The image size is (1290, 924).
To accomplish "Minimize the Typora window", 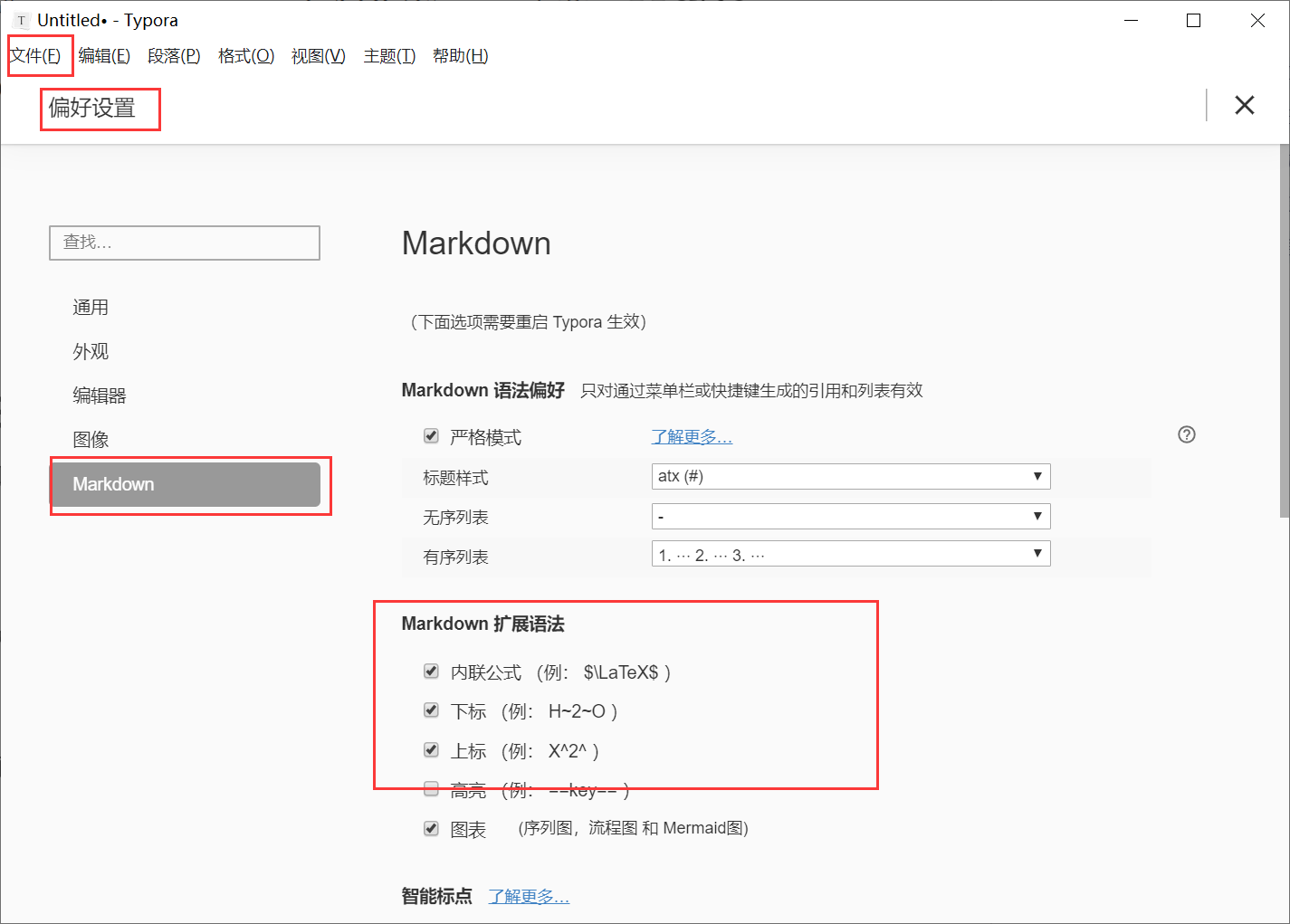I will pos(1132,20).
